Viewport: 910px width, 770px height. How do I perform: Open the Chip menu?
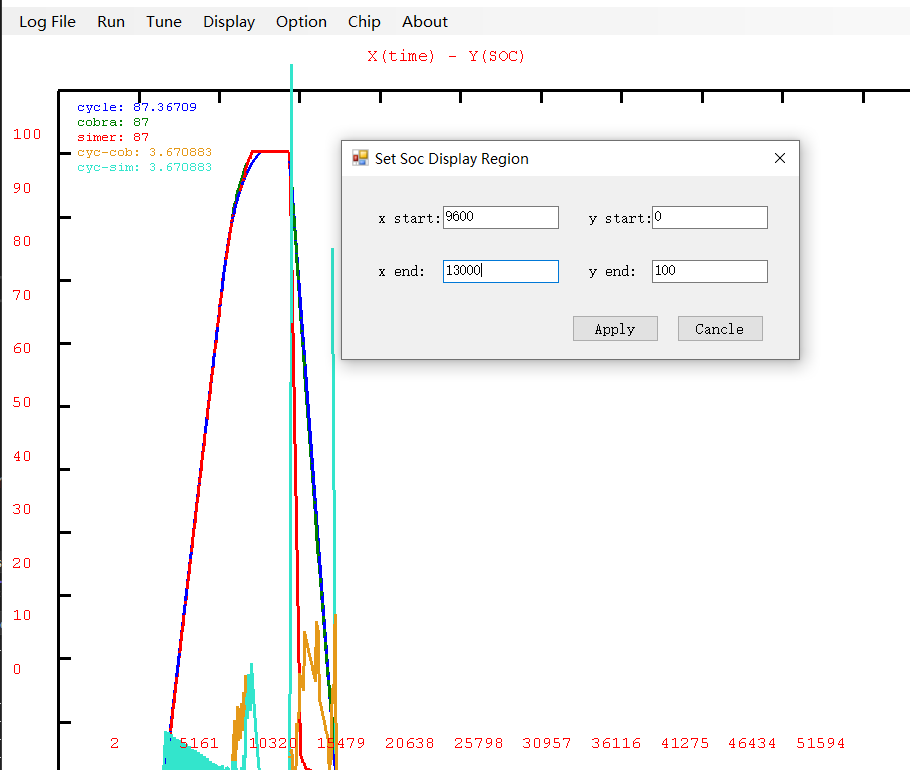(x=364, y=22)
